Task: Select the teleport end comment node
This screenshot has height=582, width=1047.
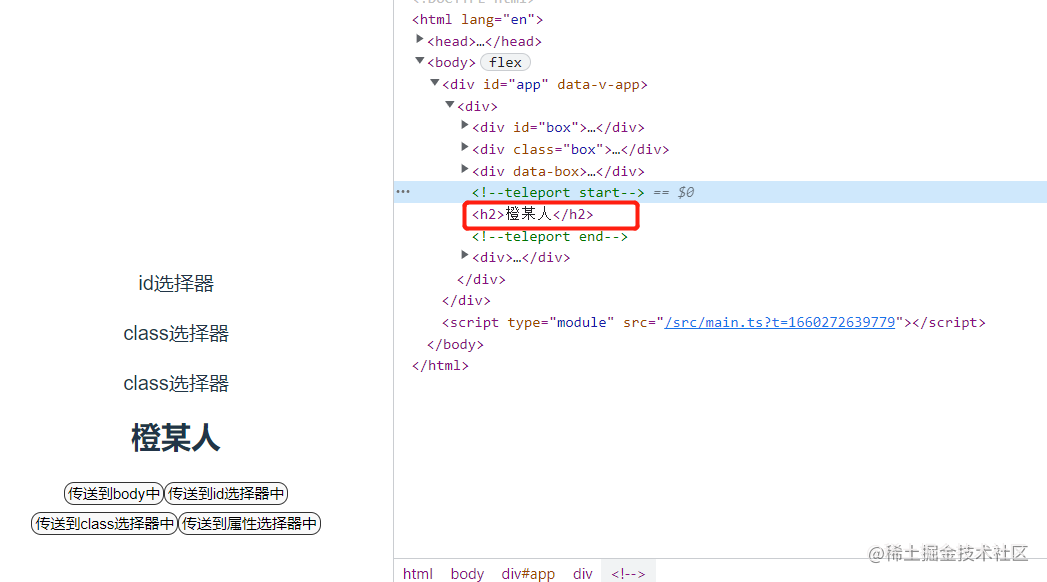Action: pos(550,236)
